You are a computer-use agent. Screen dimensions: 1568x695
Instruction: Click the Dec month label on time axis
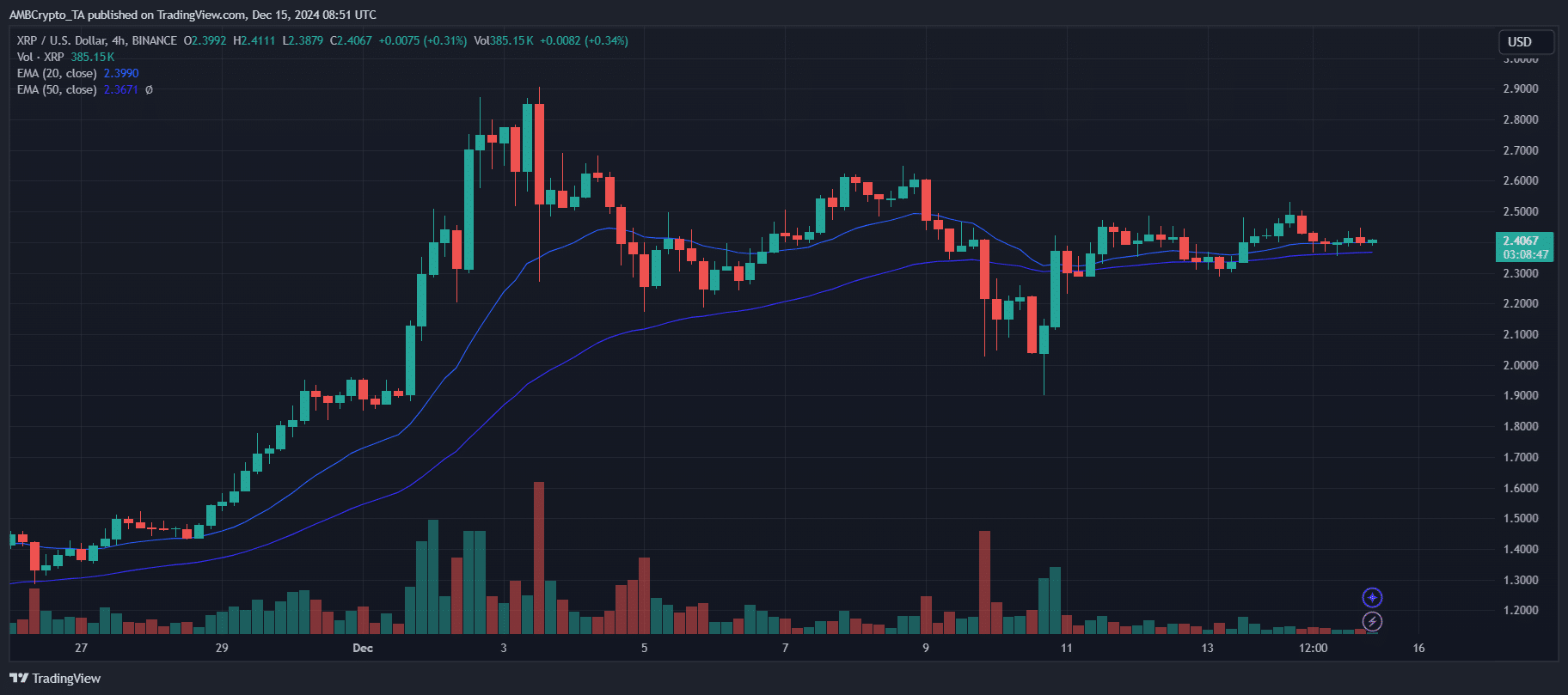click(363, 648)
